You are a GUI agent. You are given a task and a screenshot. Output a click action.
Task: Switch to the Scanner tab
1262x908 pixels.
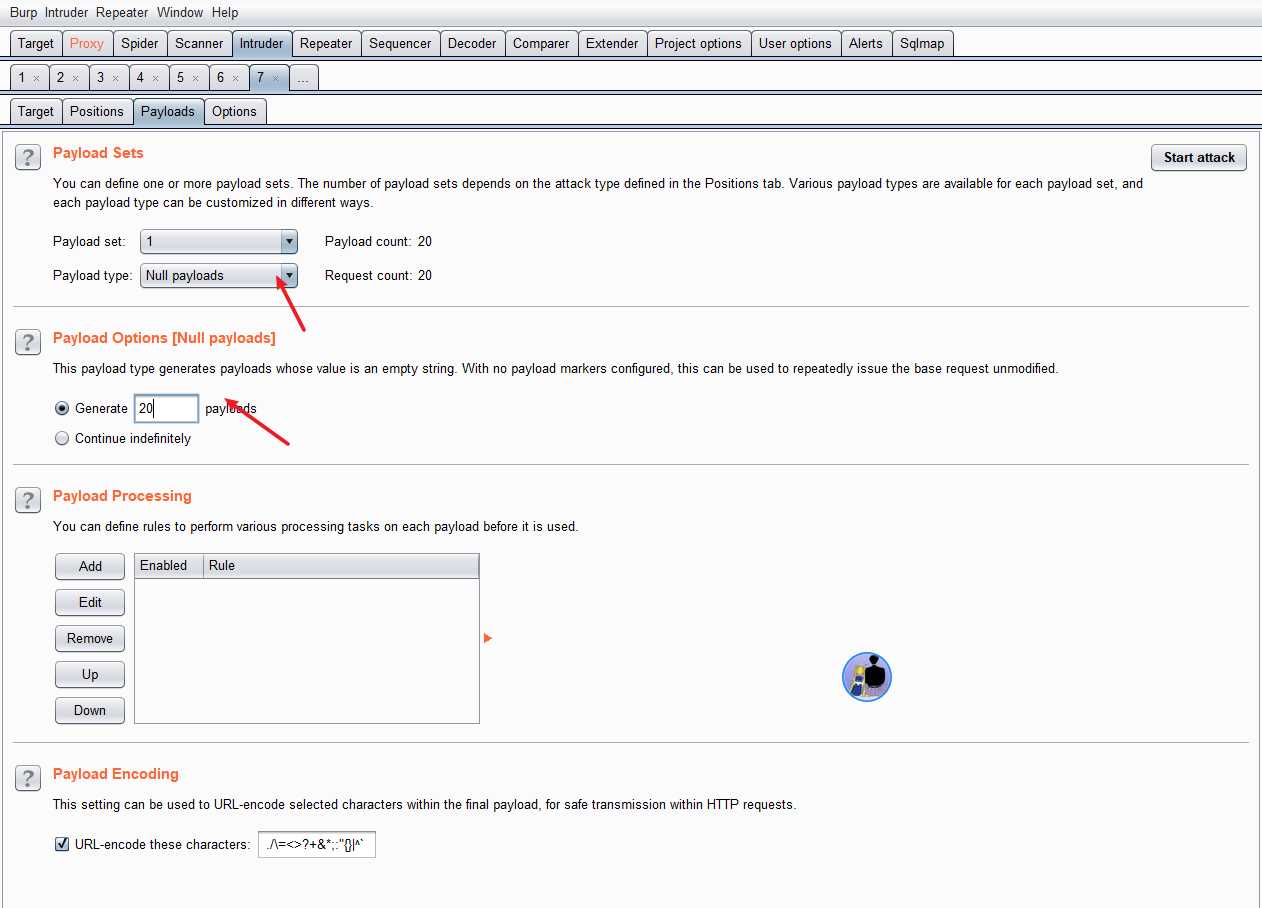[x=199, y=43]
